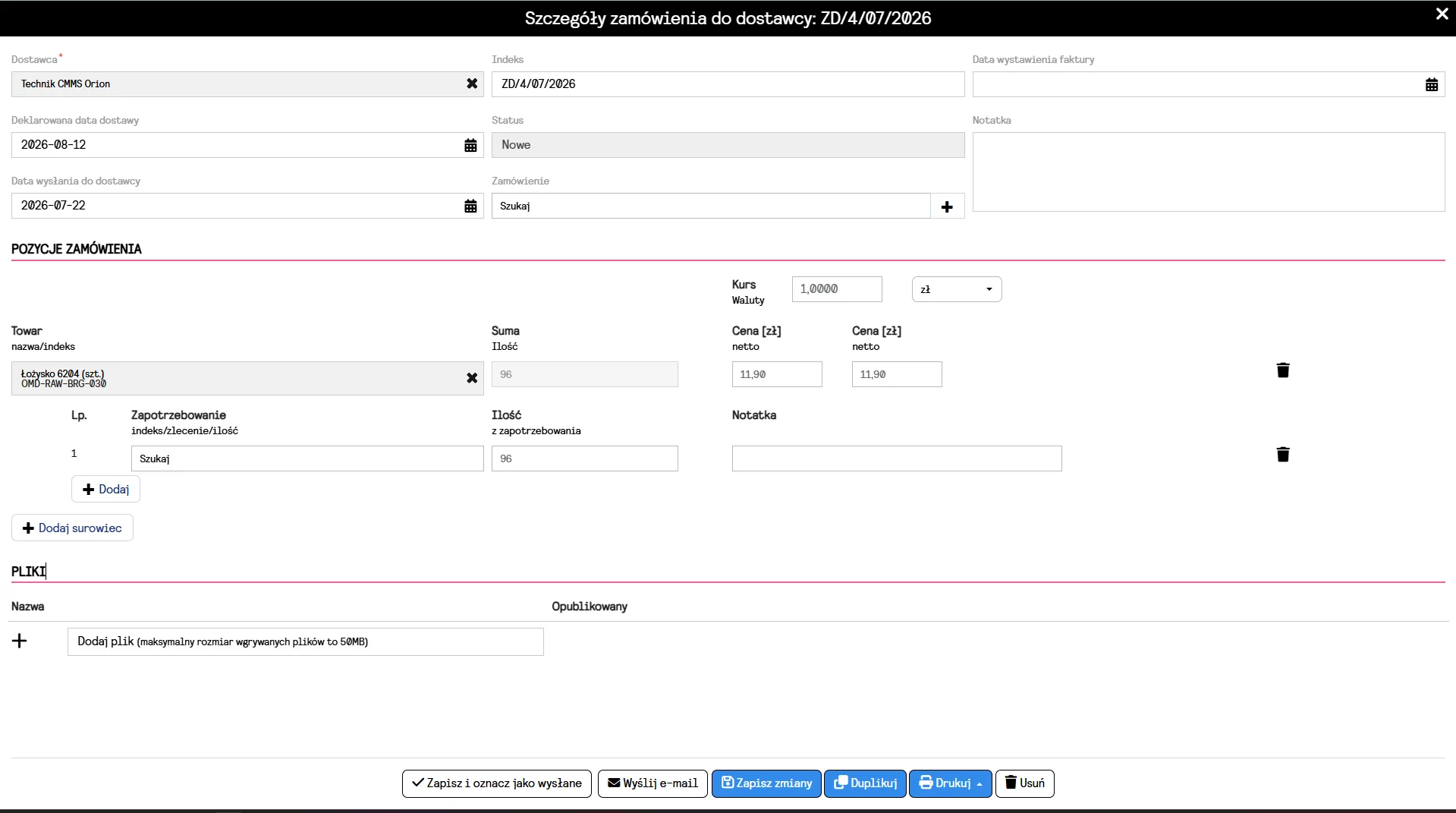
Task: Open the currency dropdown showing zł
Action: [956, 289]
